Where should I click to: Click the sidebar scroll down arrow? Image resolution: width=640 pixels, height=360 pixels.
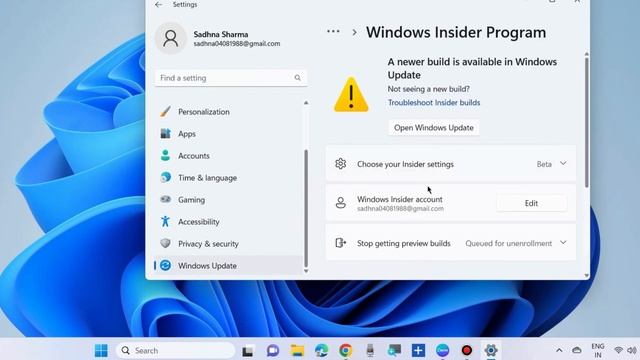pos(306,271)
